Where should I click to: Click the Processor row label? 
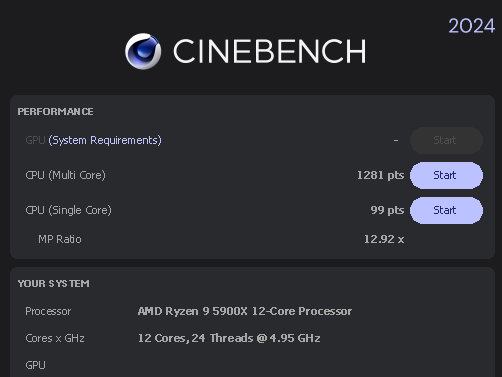coord(48,311)
